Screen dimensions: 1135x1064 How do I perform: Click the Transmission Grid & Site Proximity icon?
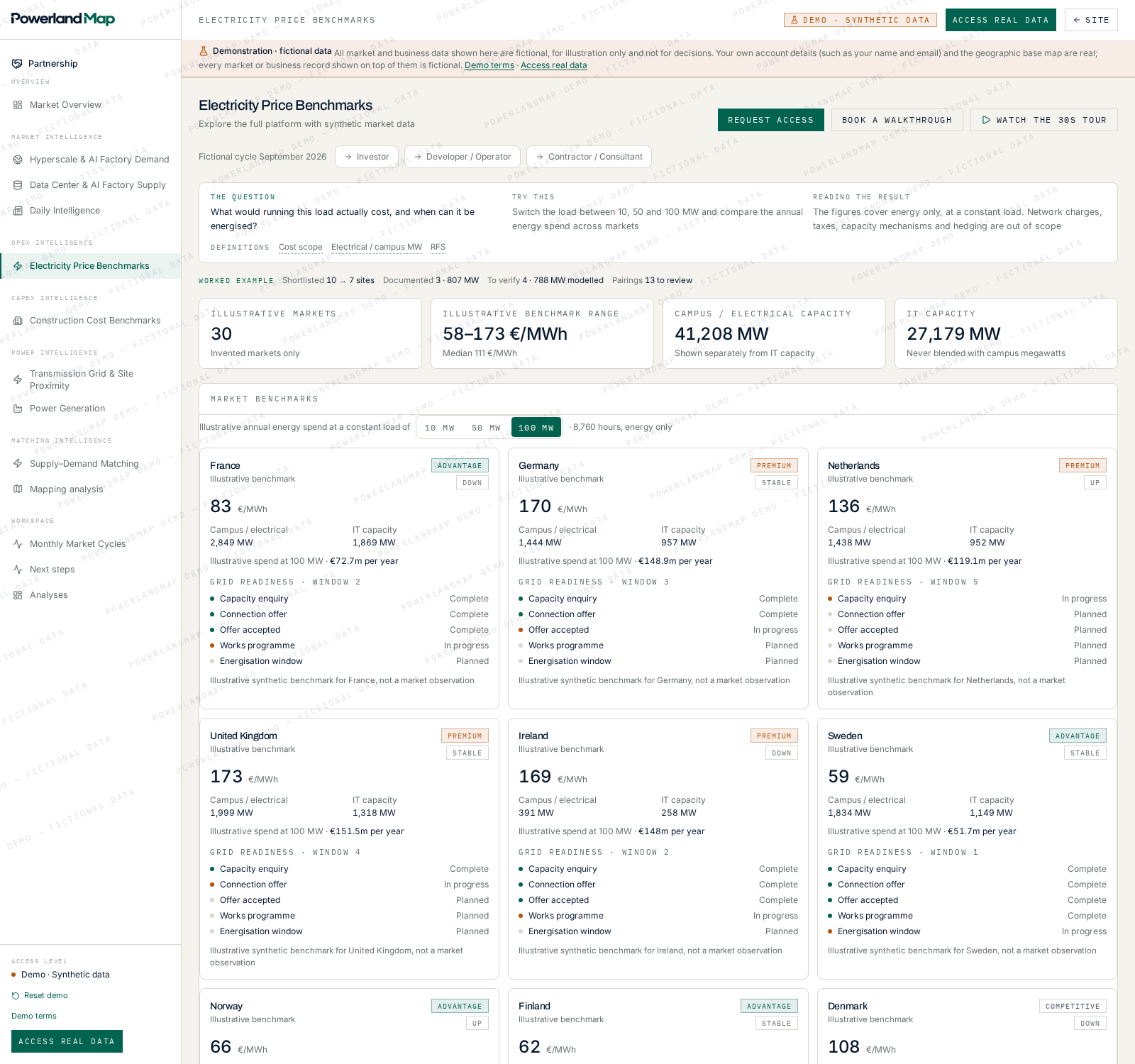[18, 379]
